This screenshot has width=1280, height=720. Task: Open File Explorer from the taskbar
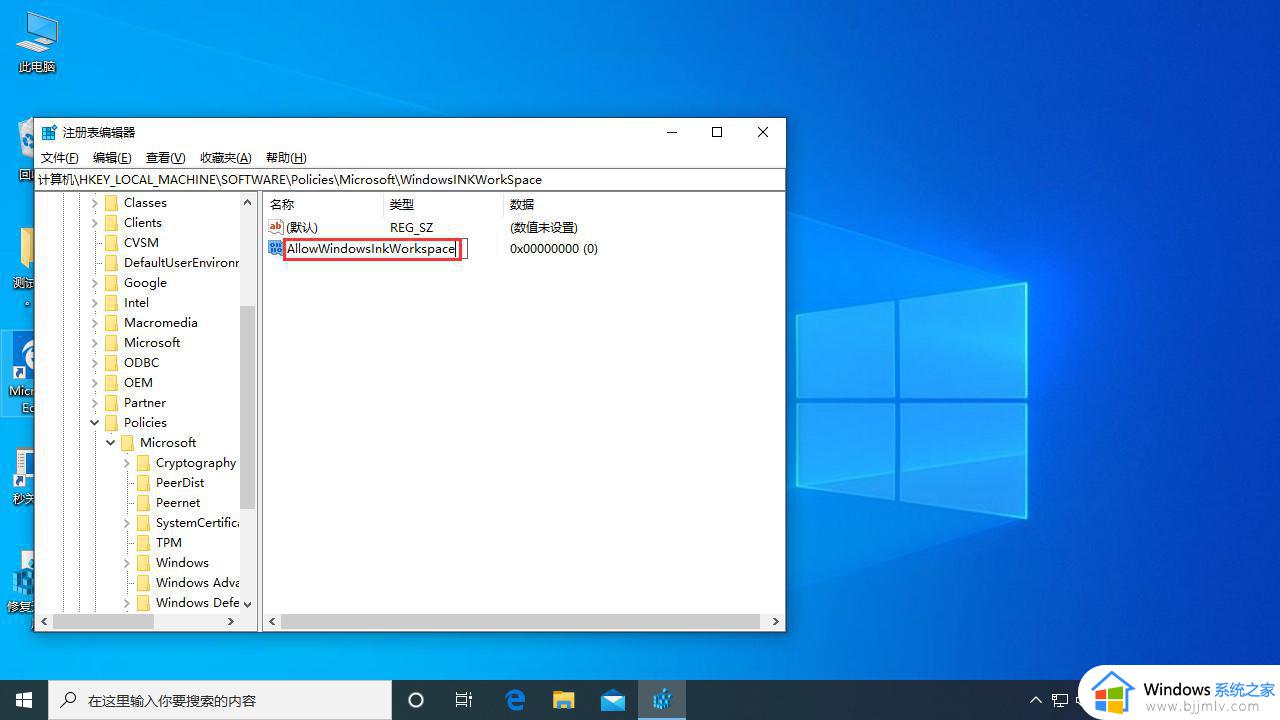coord(564,700)
